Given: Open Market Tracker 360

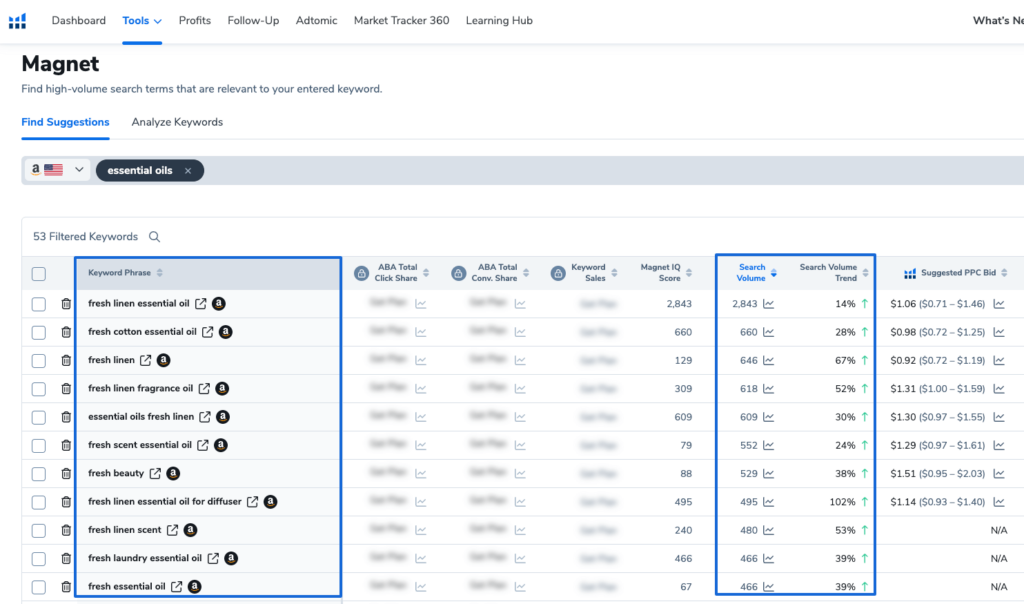Looking at the screenshot, I should coord(402,21).
